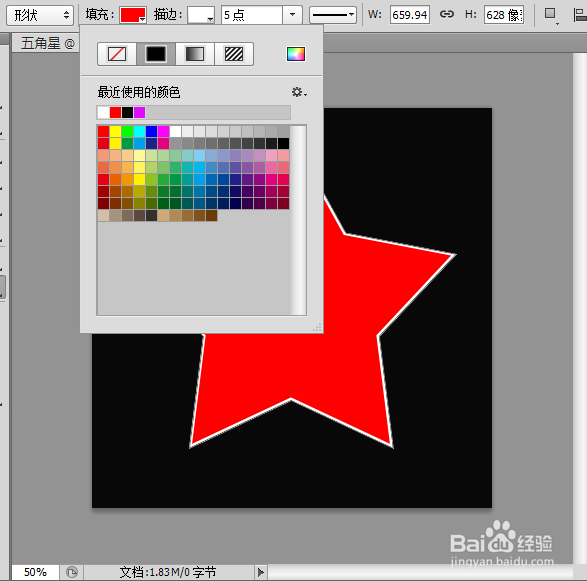Open the path alignment icon
The width and height of the screenshot is (587, 582).
click(x=580, y=15)
